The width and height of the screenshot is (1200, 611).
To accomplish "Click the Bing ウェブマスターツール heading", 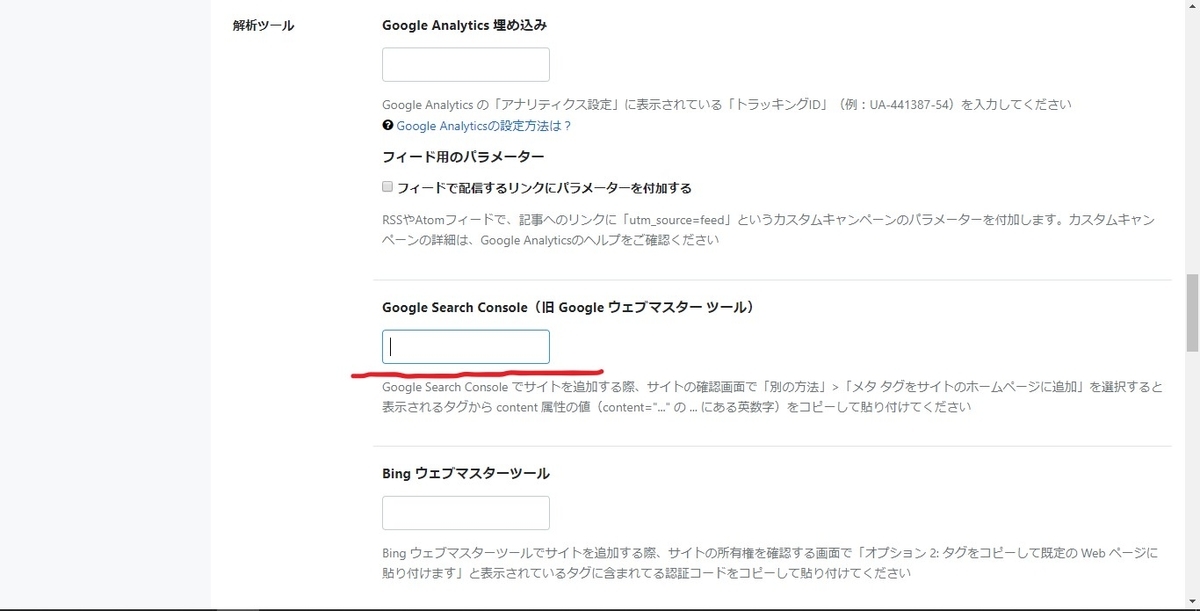I will (466, 473).
